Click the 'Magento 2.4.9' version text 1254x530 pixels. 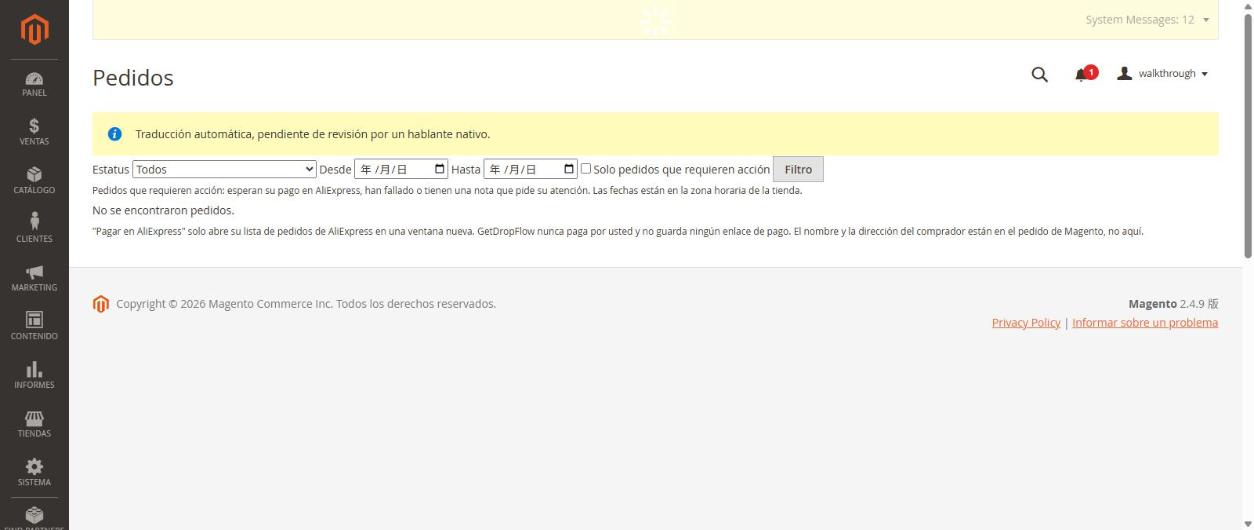coord(1173,304)
